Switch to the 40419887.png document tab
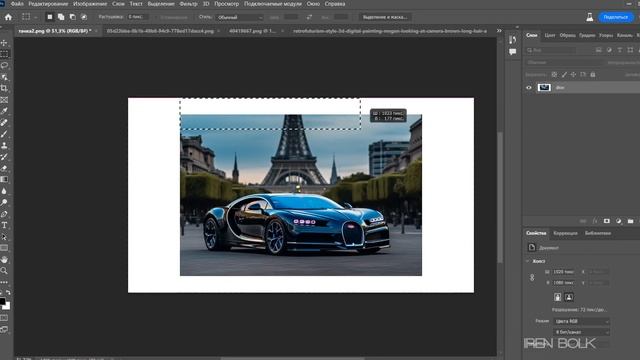This screenshot has height=360, width=640. coord(252,31)
